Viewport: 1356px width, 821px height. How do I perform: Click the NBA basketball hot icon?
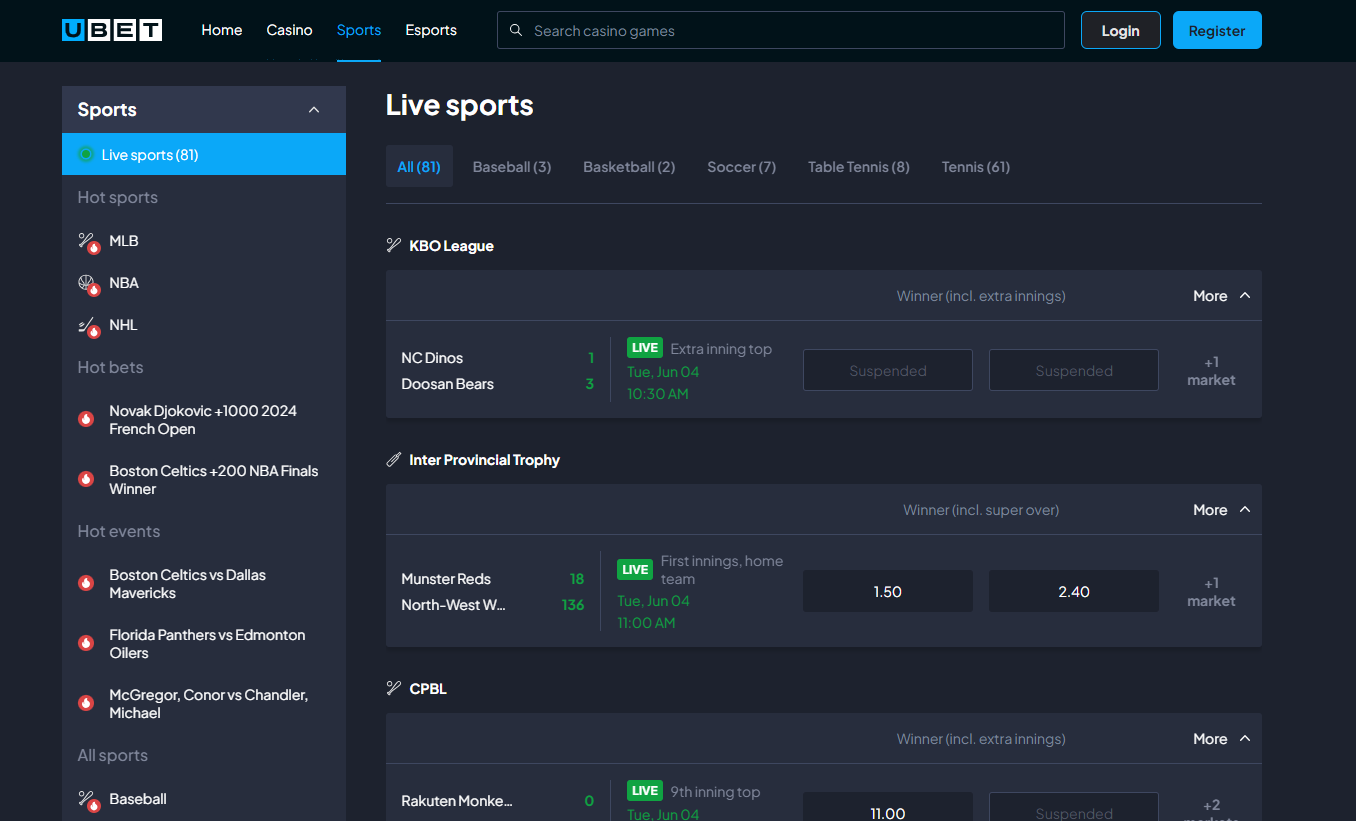click(89, 284)
